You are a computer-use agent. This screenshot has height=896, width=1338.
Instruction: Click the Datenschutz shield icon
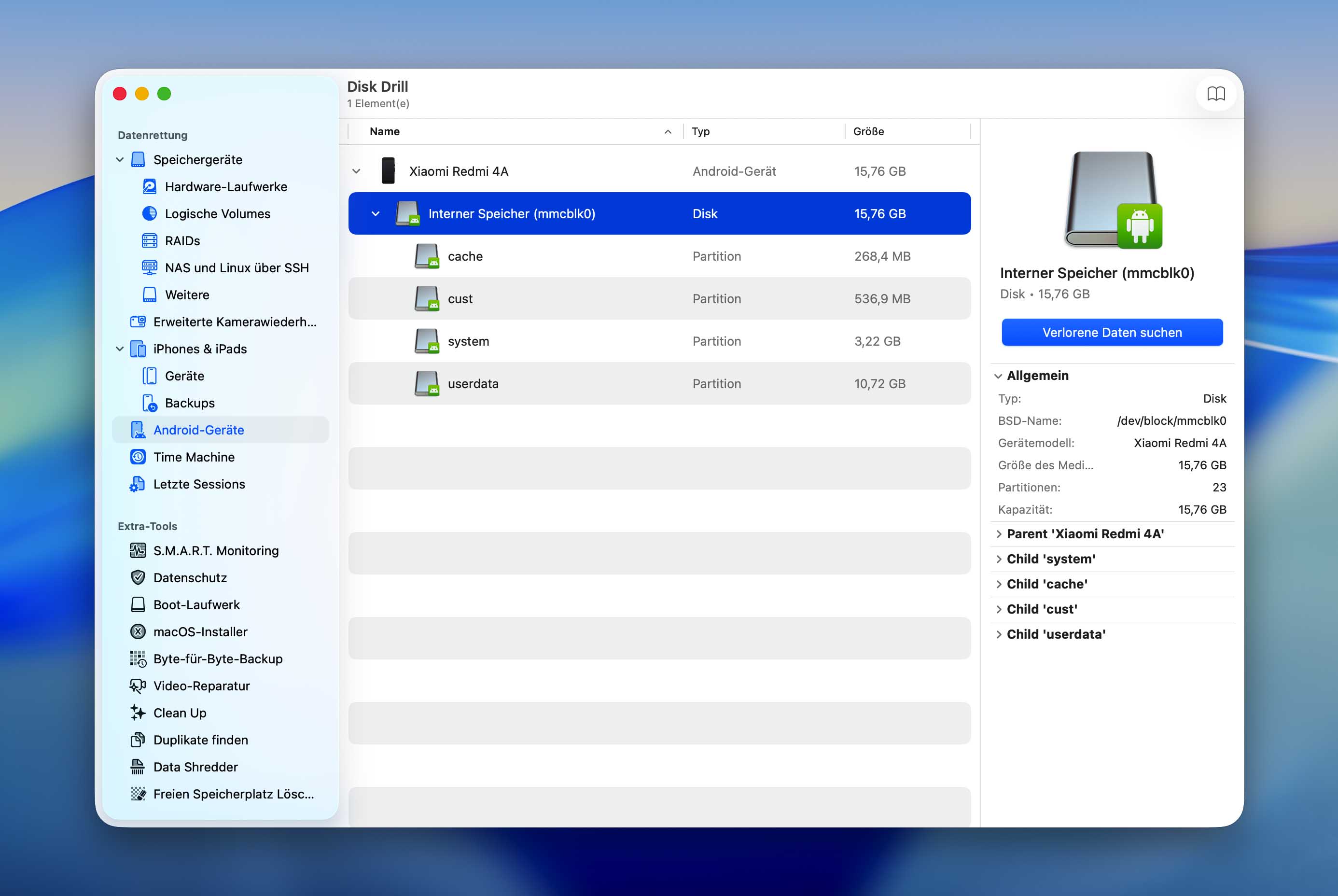[x=138, y=578]
